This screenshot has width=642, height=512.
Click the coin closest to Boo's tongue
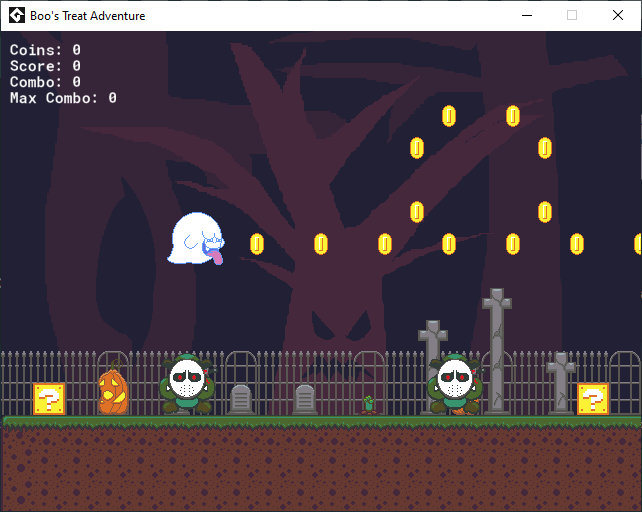pos(257,244)
